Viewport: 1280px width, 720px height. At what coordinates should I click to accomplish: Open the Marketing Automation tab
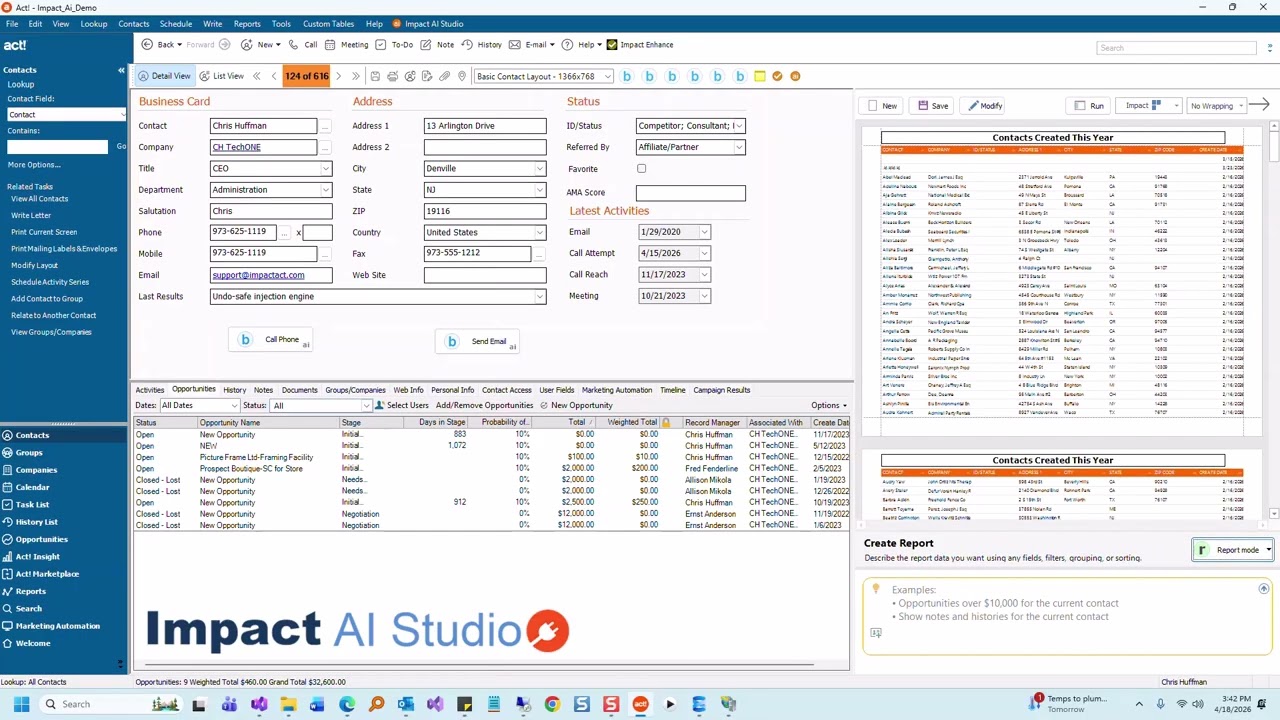(x=617, y=390)
